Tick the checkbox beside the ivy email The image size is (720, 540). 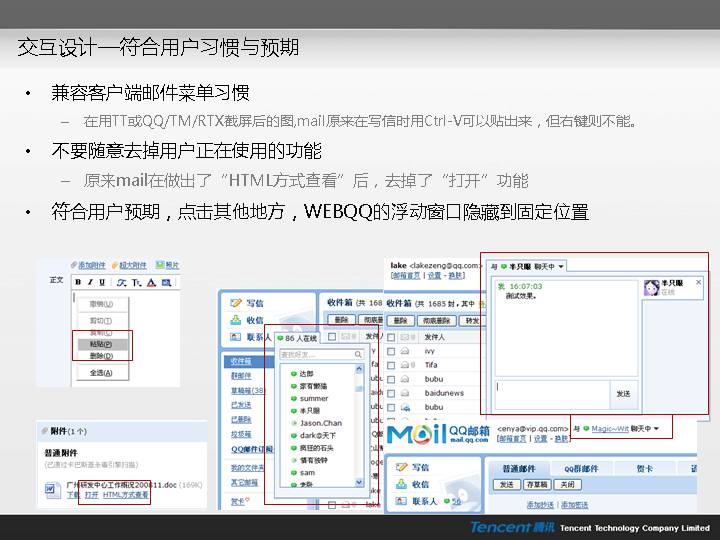[391, 352]
